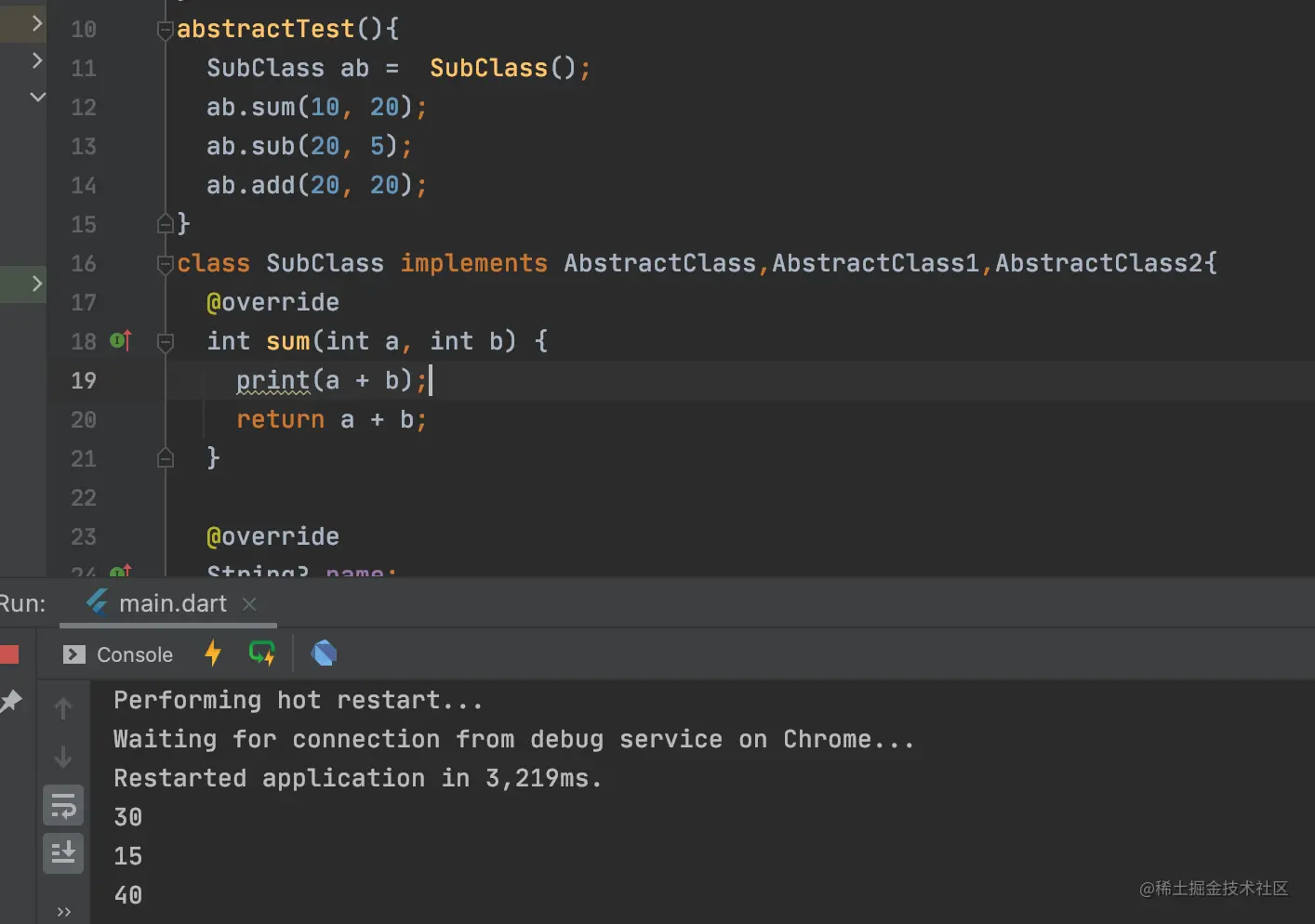This screenshot has height=924, width=1315.
Task: Toggle scroll to end of console
Action: click(63, 852)
